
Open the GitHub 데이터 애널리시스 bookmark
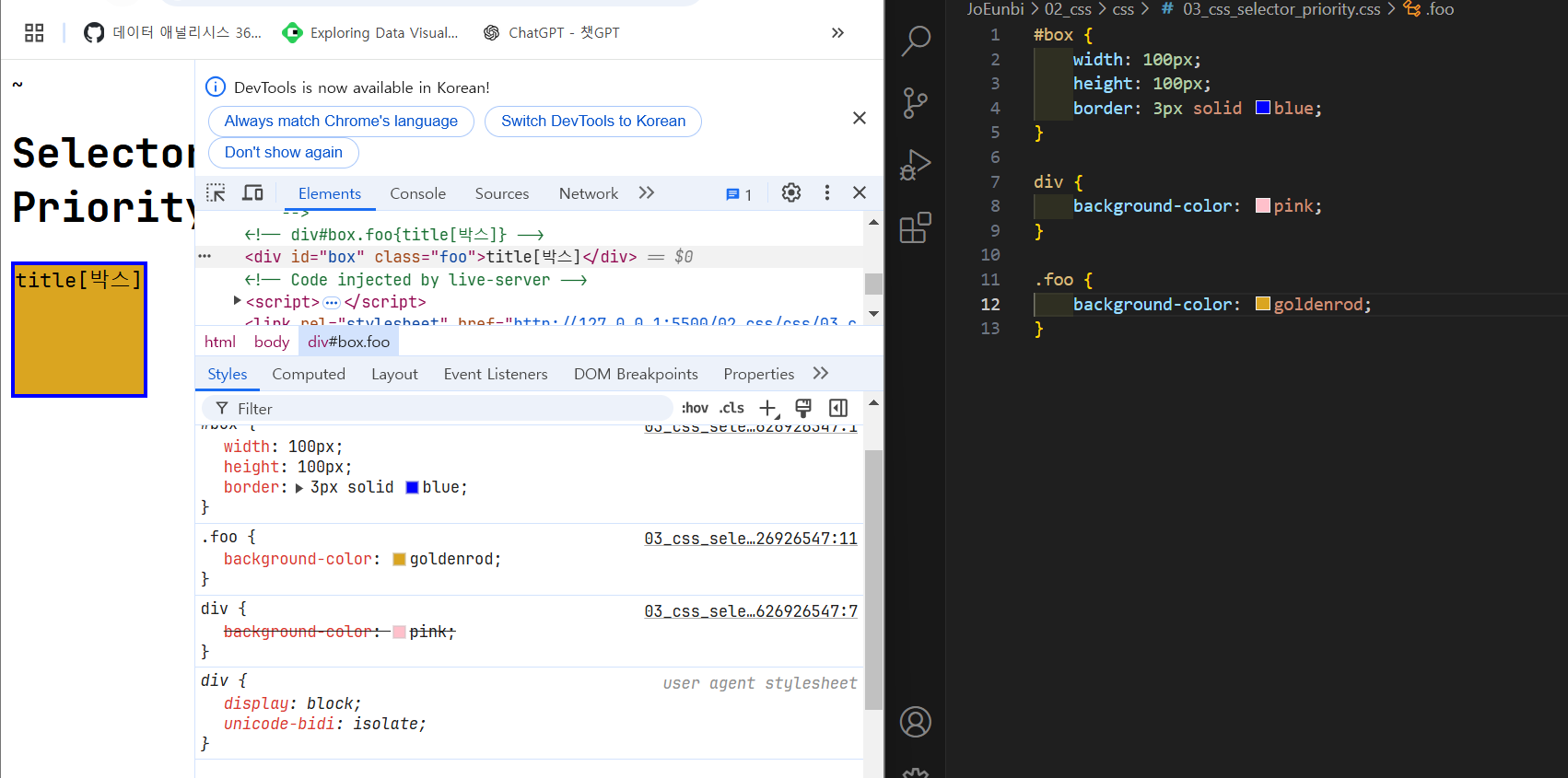click(x=172, y=33)
